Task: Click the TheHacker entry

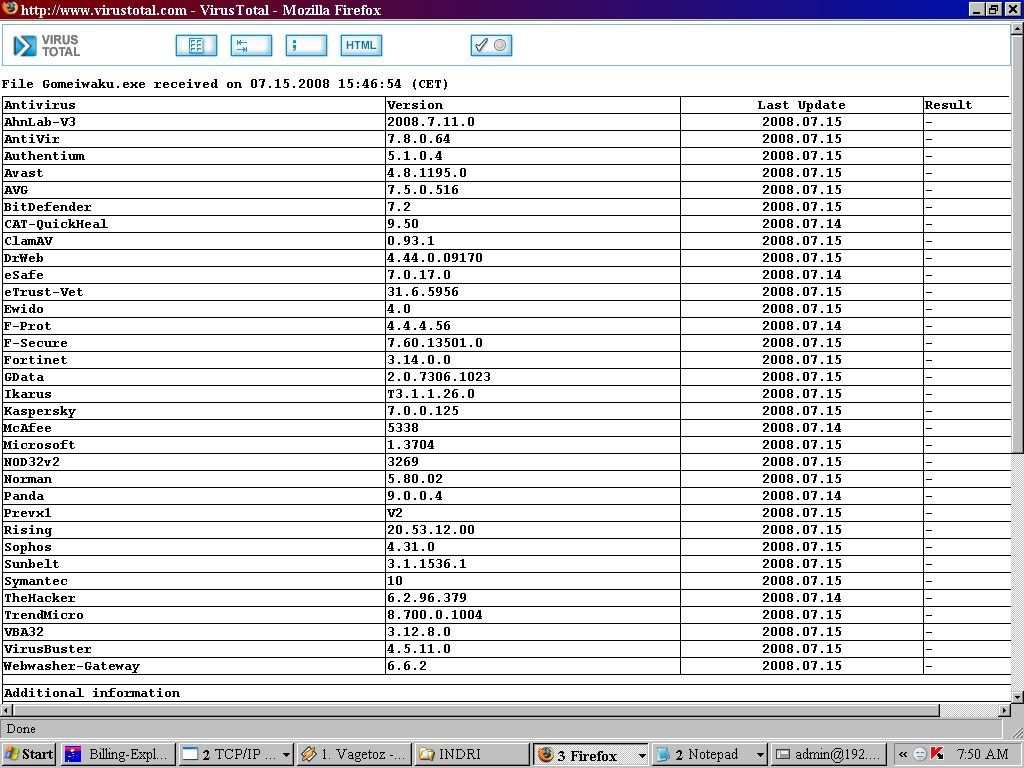Action: 39,598
